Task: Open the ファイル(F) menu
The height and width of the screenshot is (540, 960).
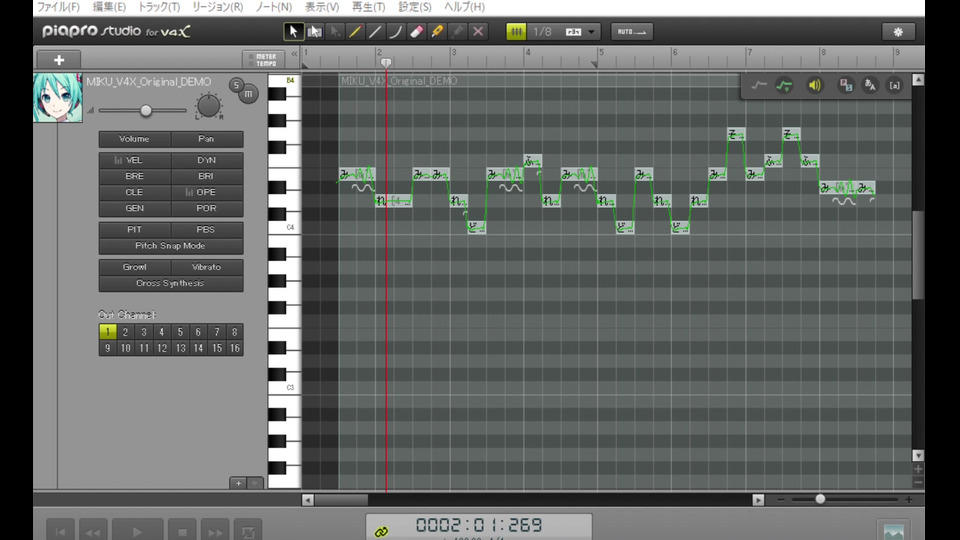Action: 58,7
